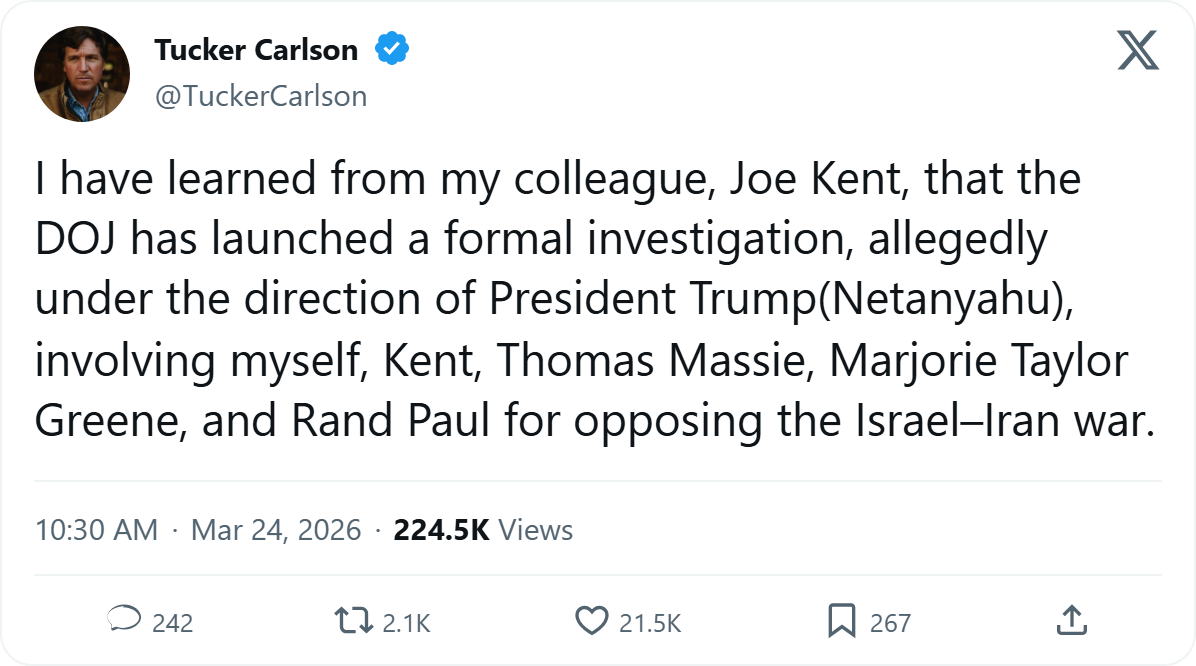Click "Rand Paul" in the tweet text
Image resolution: width=1196 pixels, height=666 pixels.
click(390, 422)
